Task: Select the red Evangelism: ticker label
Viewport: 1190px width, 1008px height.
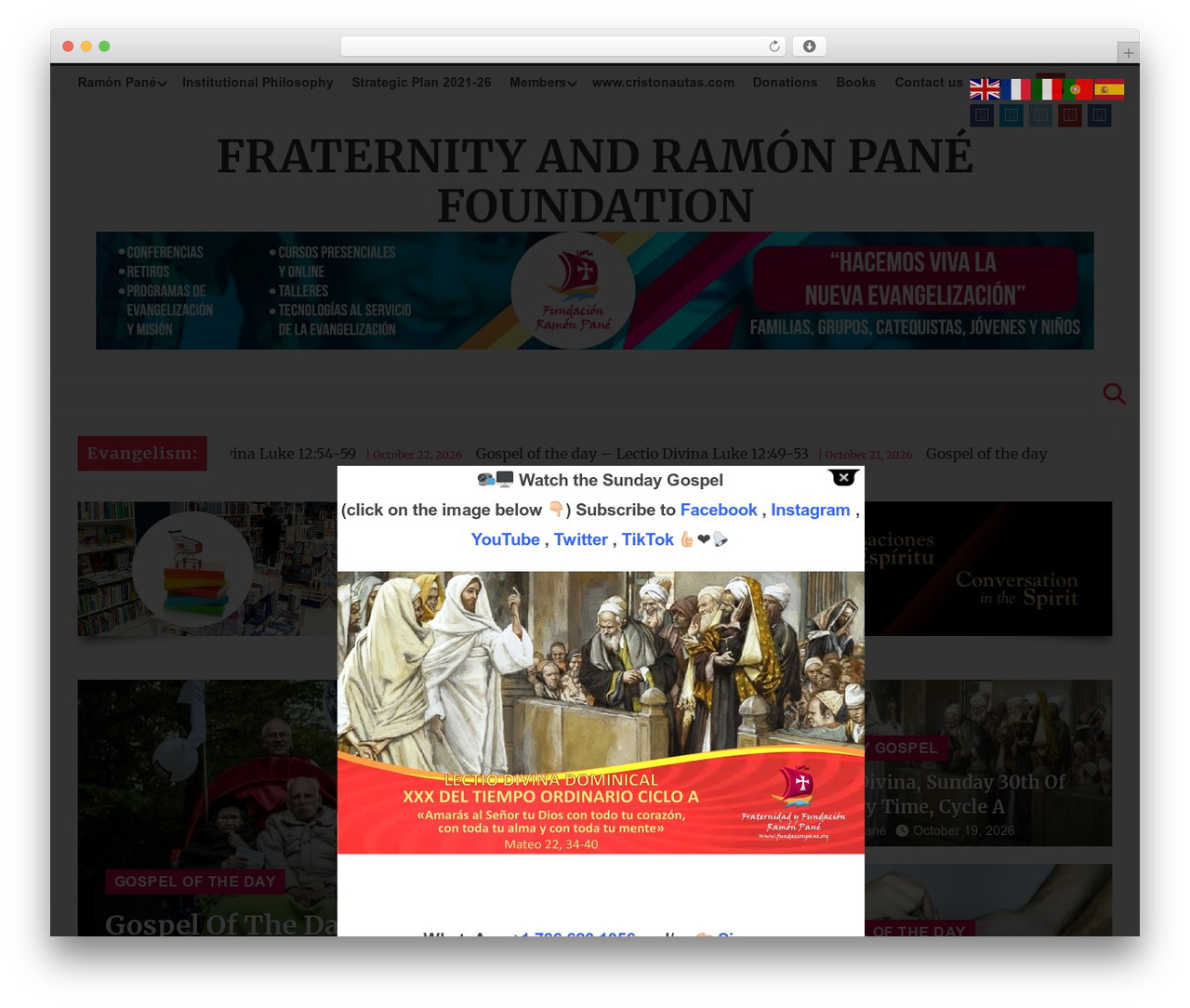Action: (x=142, y=454)
